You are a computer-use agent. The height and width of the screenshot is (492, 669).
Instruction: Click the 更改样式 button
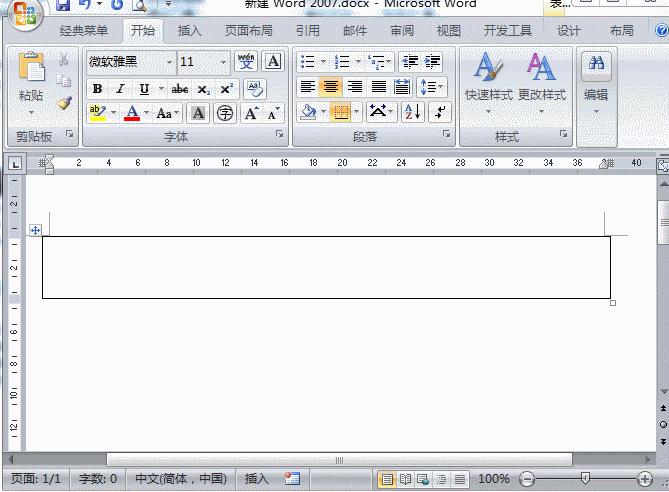click(541, 79)
